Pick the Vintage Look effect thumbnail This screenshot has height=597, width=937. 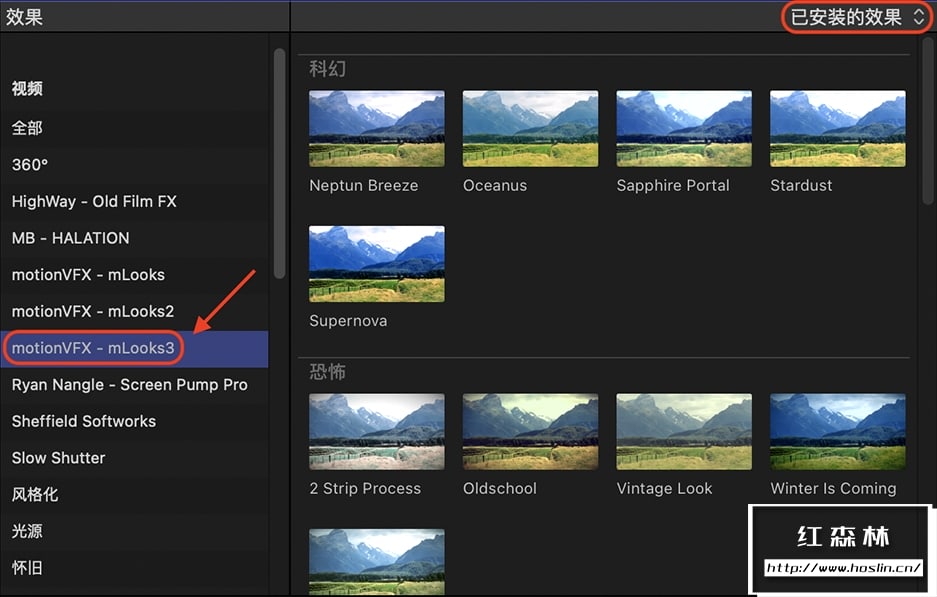[684, 431]
